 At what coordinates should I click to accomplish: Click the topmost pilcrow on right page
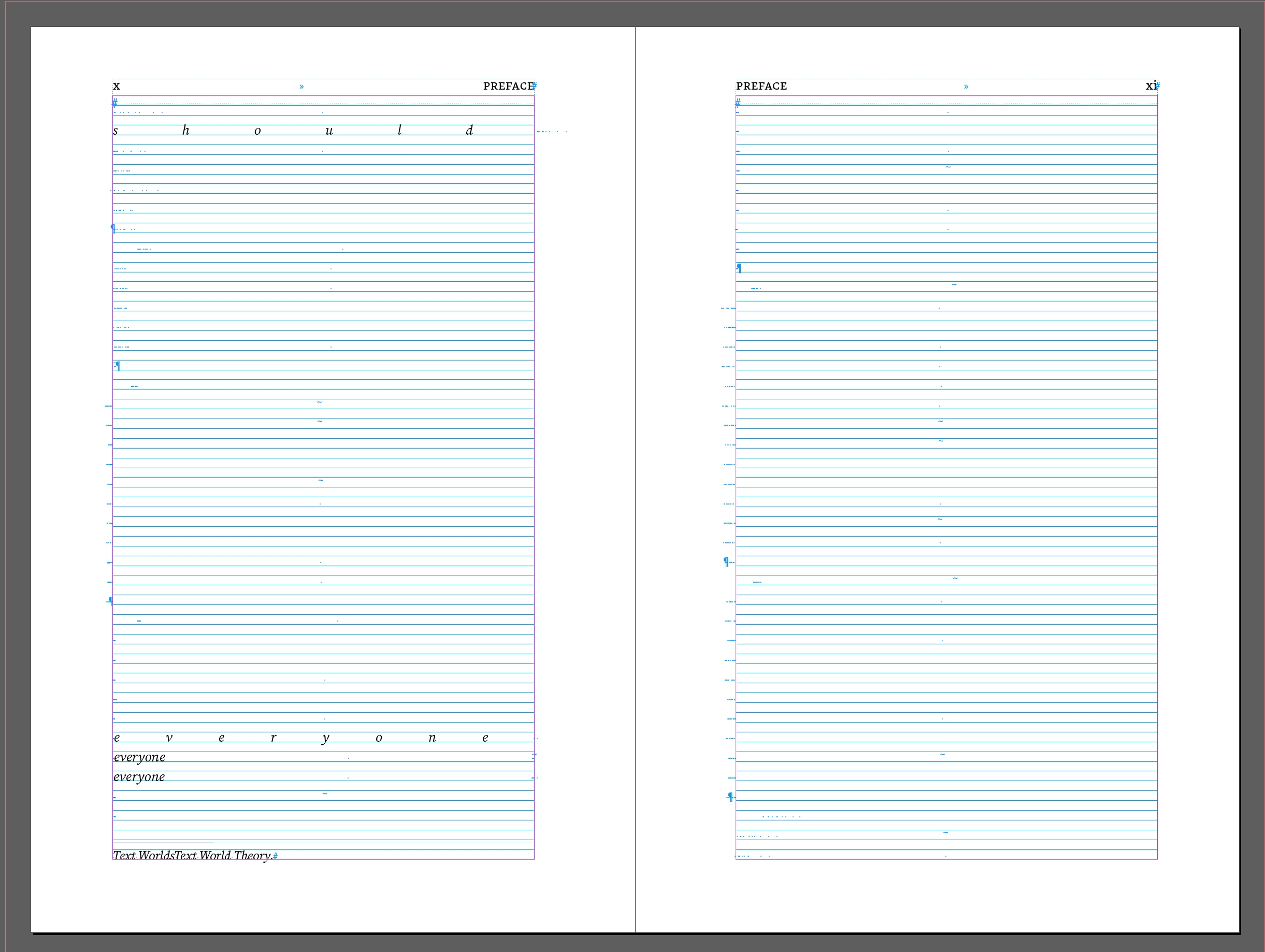(739, 268)
